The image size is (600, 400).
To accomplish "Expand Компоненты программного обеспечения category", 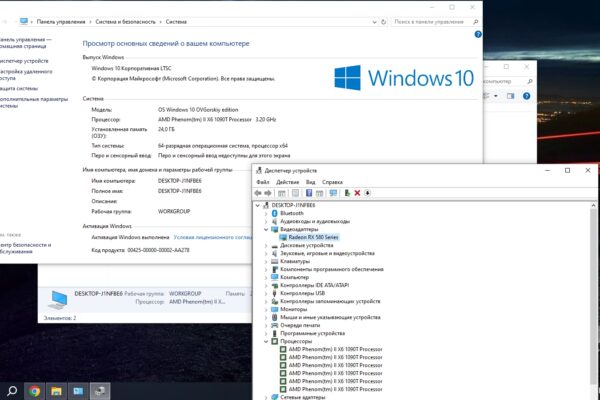I will (x=266, y=269).
